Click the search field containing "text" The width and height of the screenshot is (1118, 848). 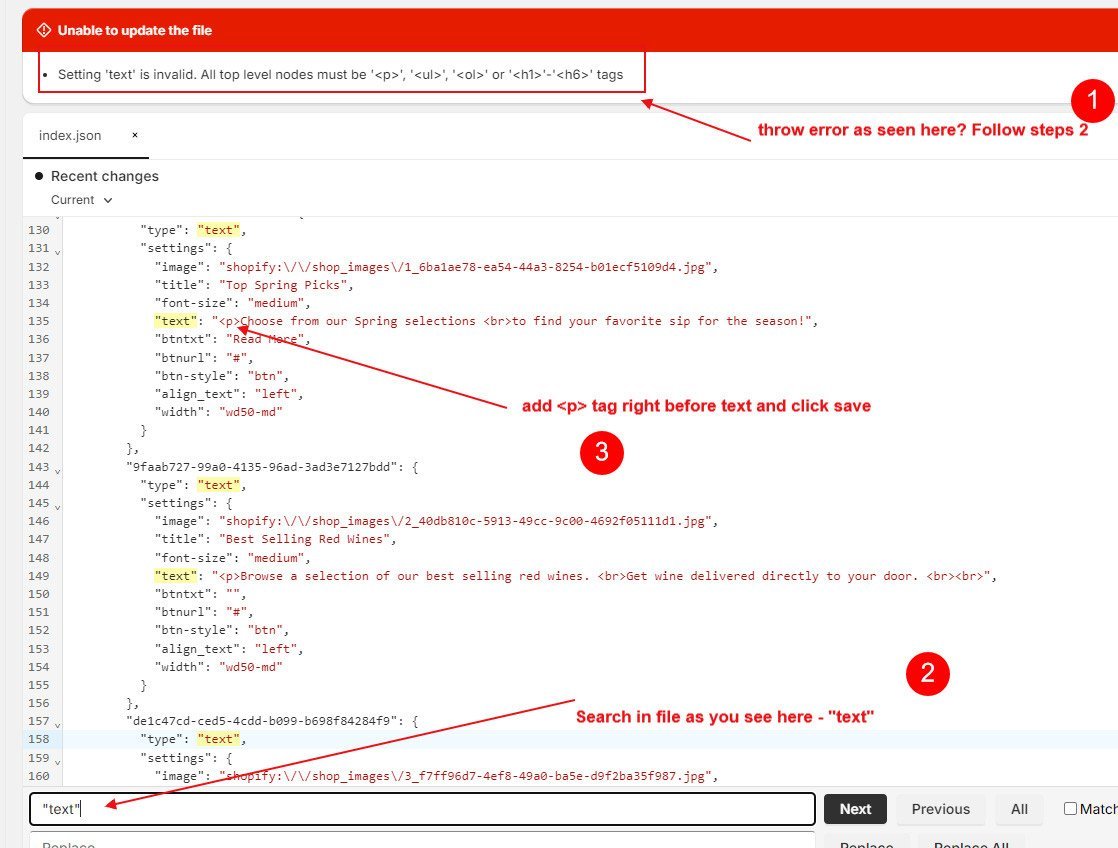(422, 809)
